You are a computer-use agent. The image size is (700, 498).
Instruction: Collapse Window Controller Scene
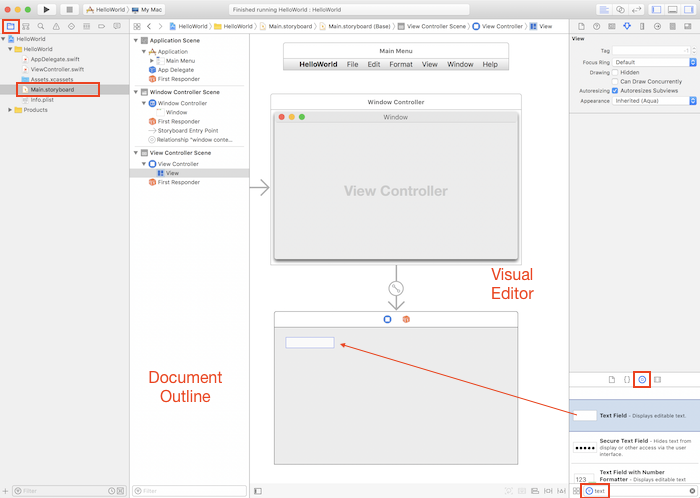coord(136,92)
